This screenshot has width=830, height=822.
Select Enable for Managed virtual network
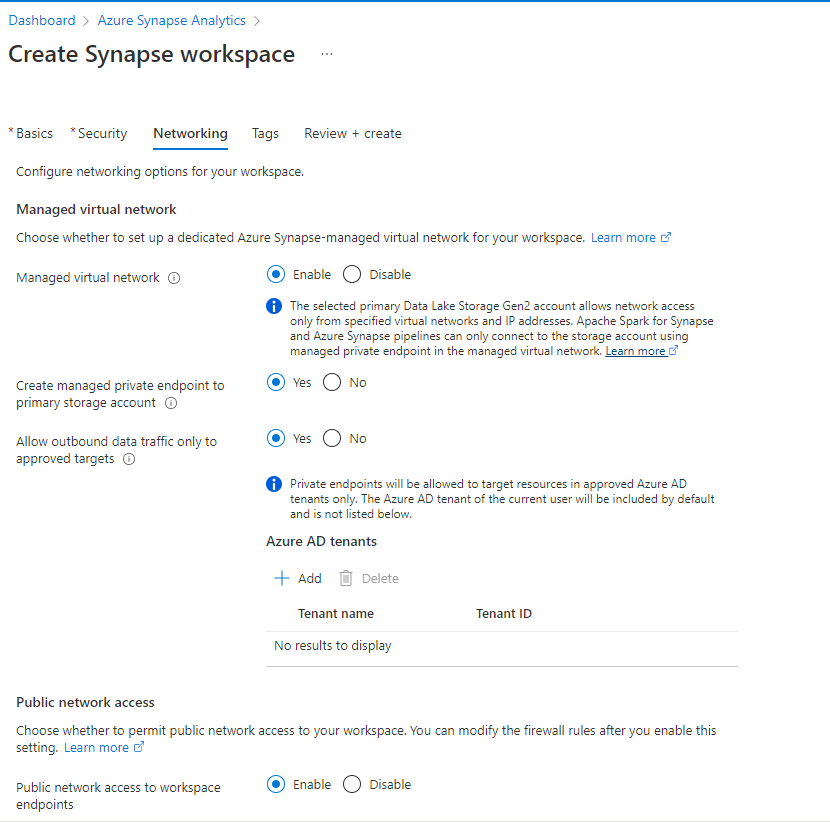pos(276,275)
